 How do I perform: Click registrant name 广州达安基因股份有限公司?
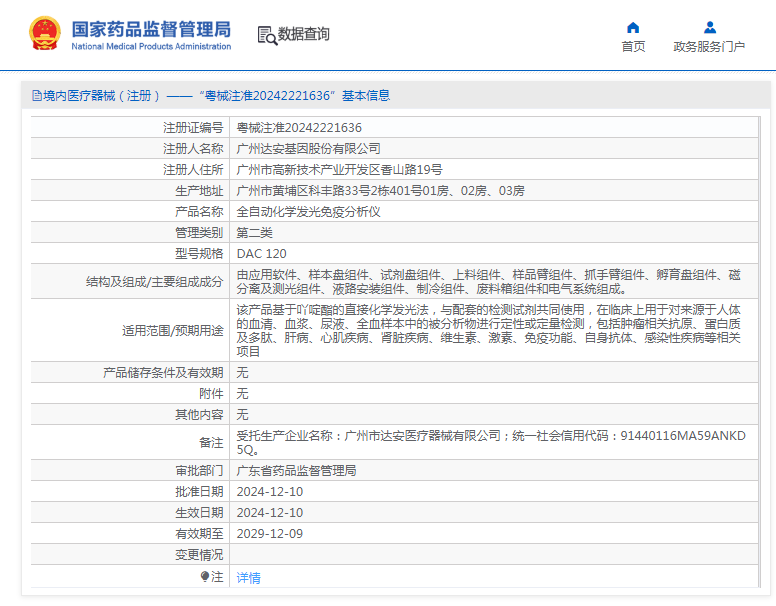308,149
